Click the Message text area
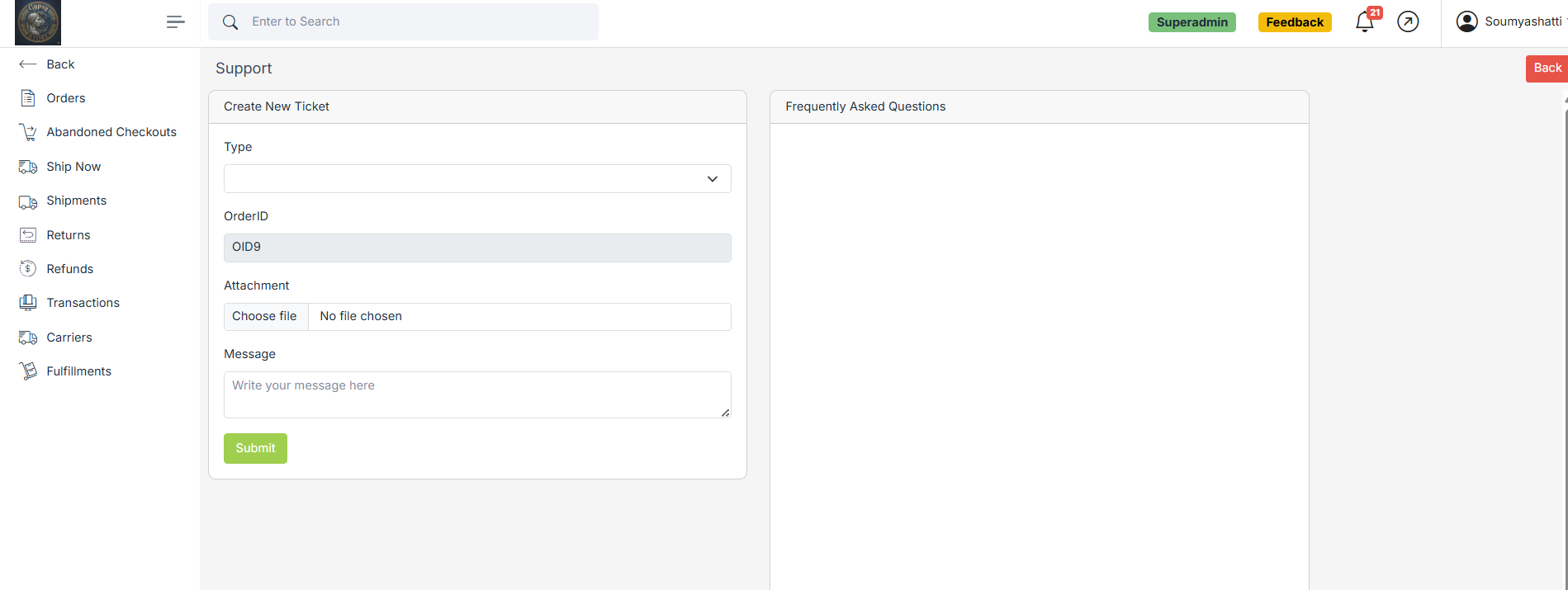This screenshot has width=1568, height=590. pyautogui.click(x=477, y=394)
